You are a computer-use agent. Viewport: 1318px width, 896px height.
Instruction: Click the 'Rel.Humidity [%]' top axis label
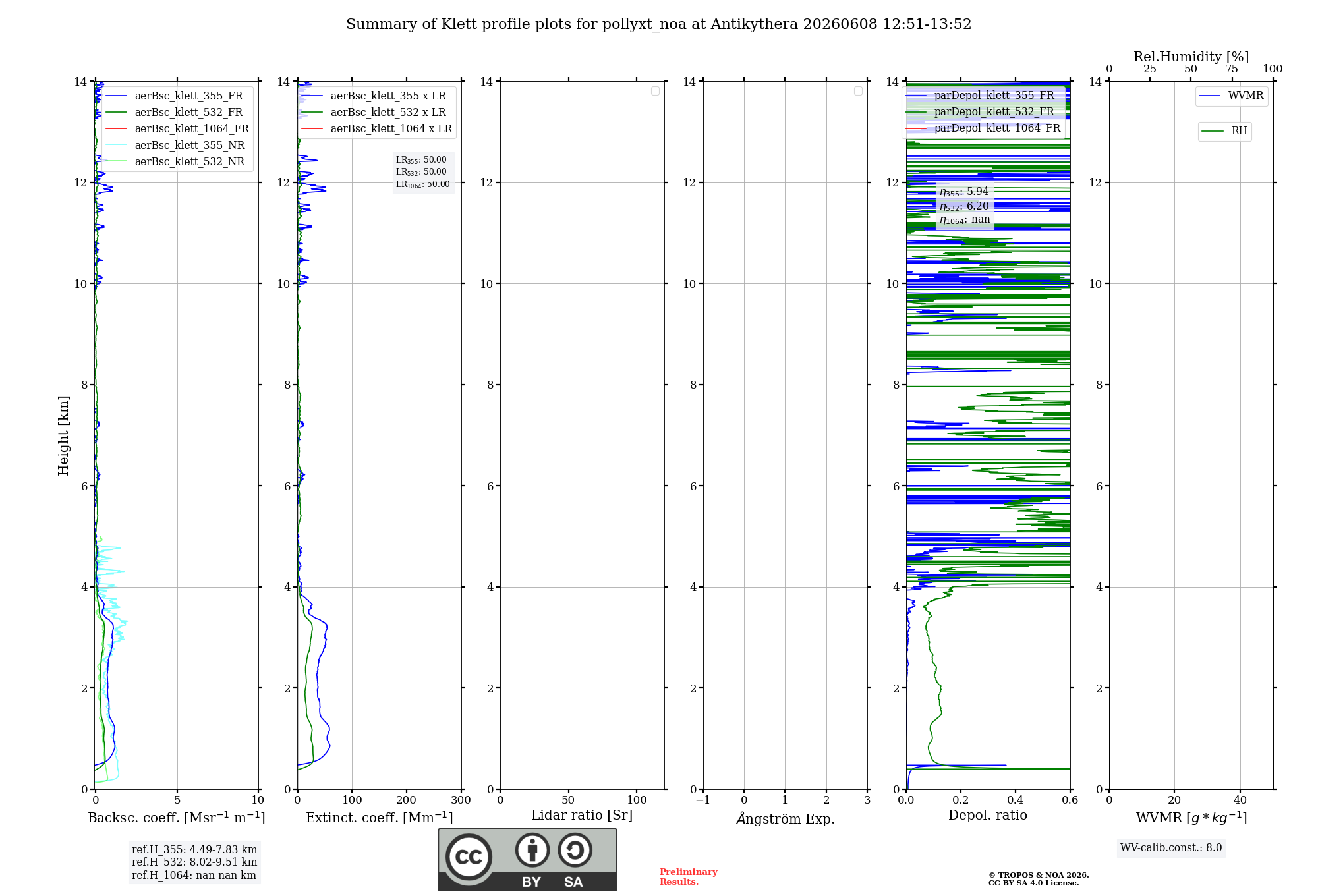(x=1191, y=57)
